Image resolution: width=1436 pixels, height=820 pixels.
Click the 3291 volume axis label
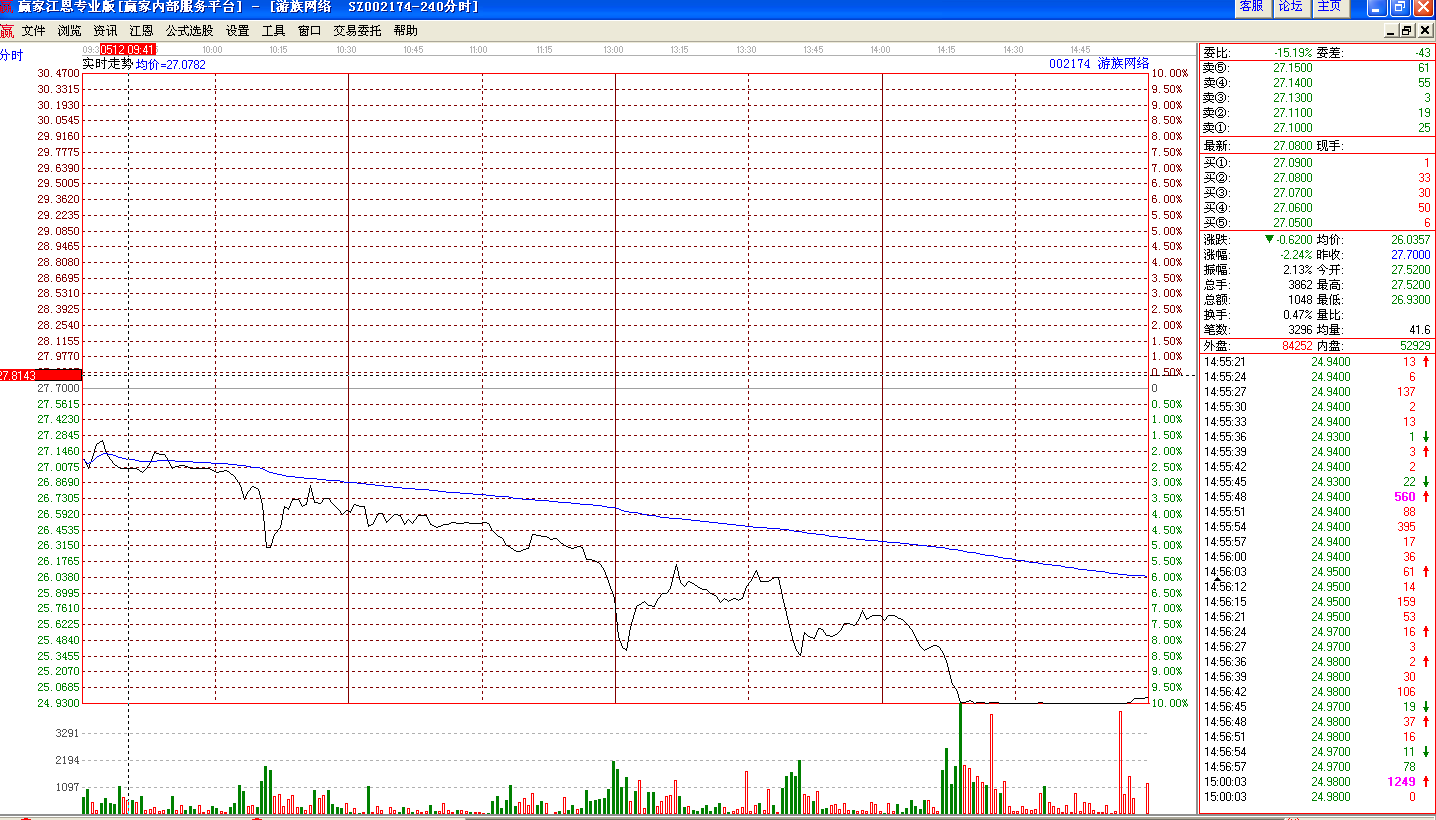click(67, 734)
